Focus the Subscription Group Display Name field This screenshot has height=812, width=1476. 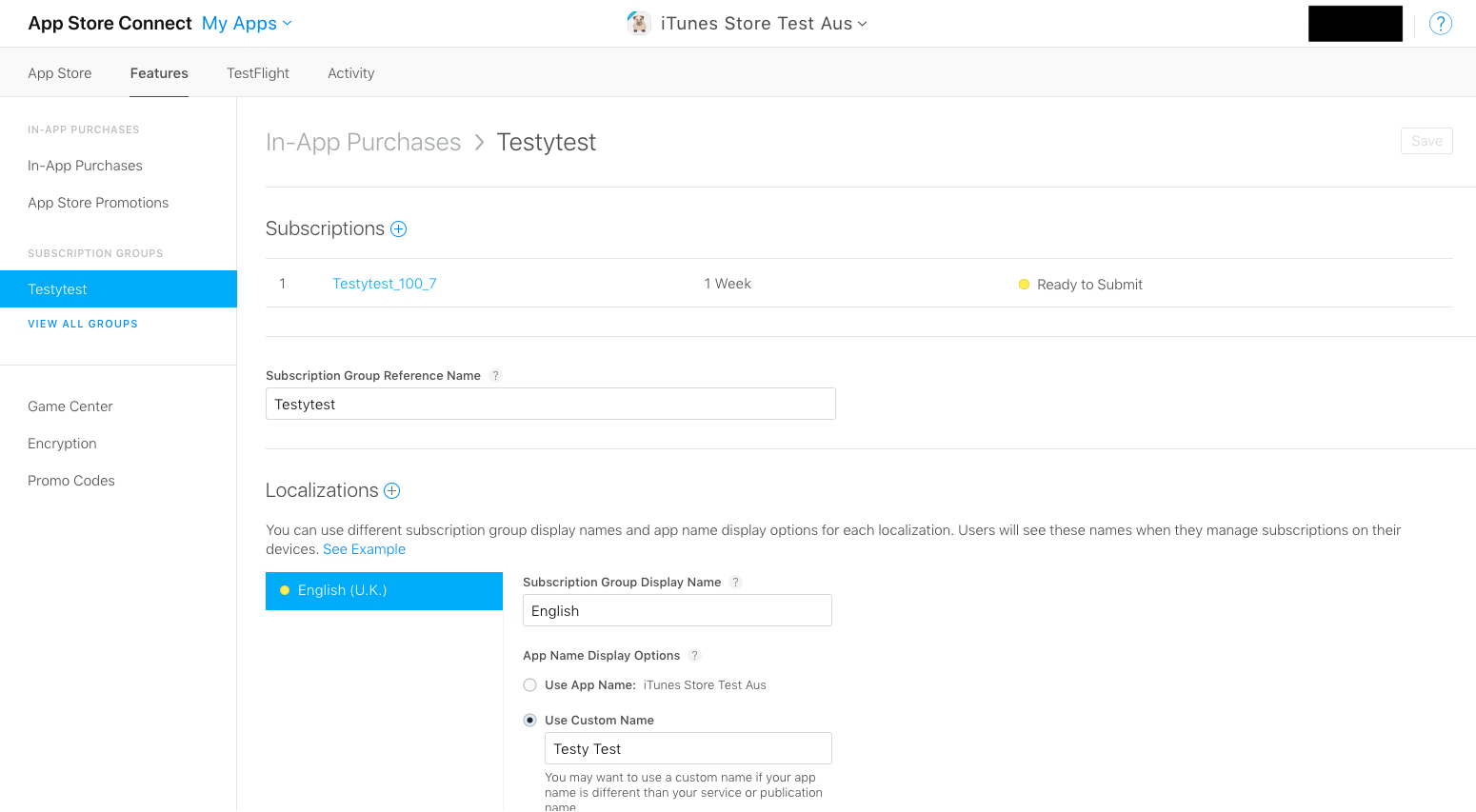point(677,610)
